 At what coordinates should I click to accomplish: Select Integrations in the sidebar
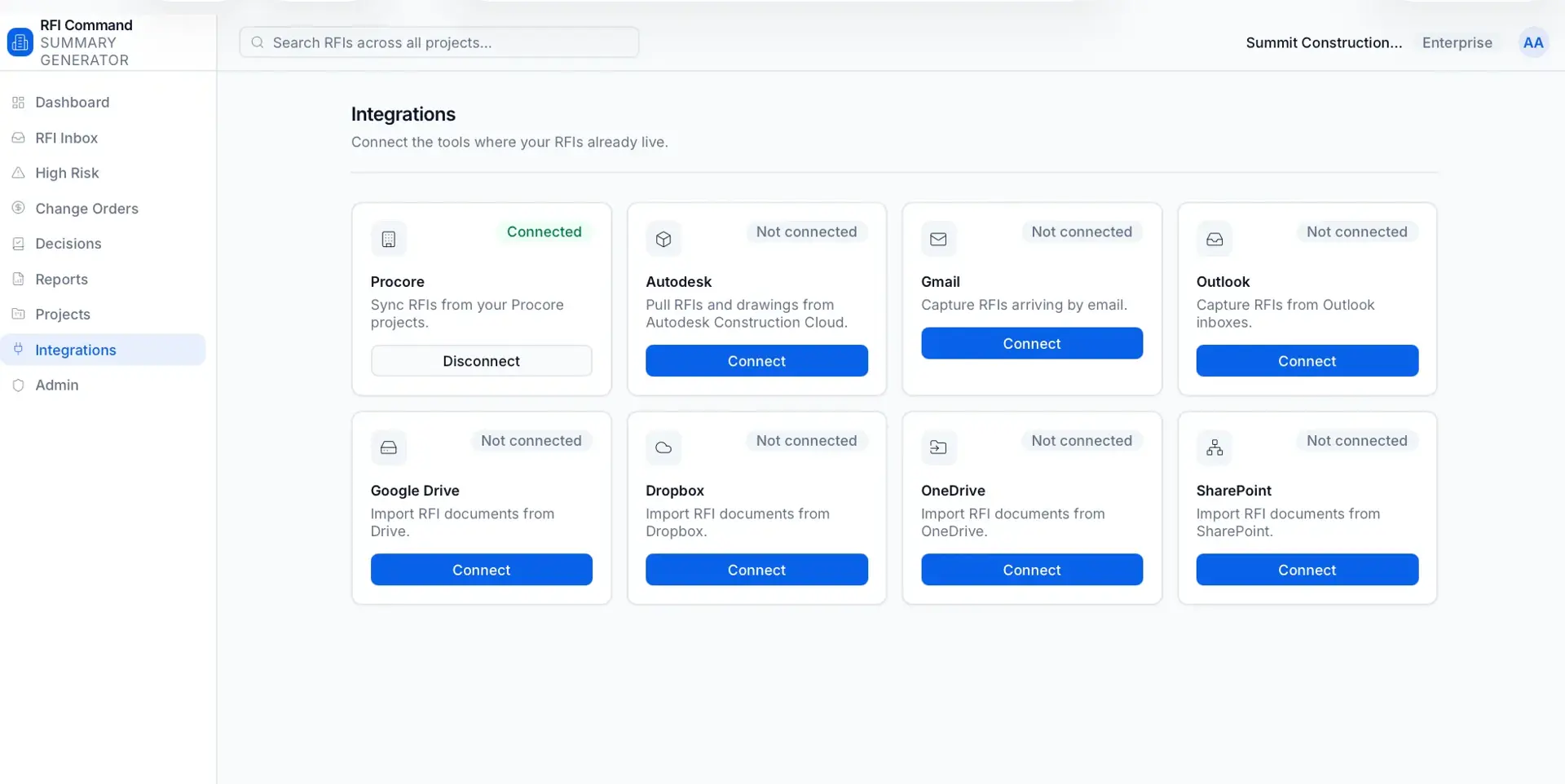(x=103, y=349)
